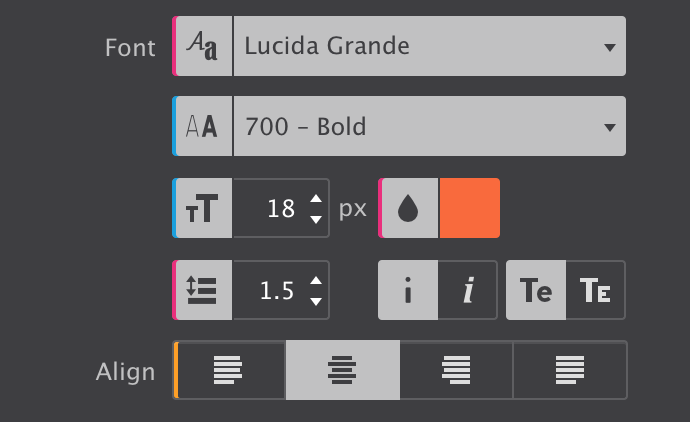Align text to the left
690x422 pixels.
click(230, 370)
